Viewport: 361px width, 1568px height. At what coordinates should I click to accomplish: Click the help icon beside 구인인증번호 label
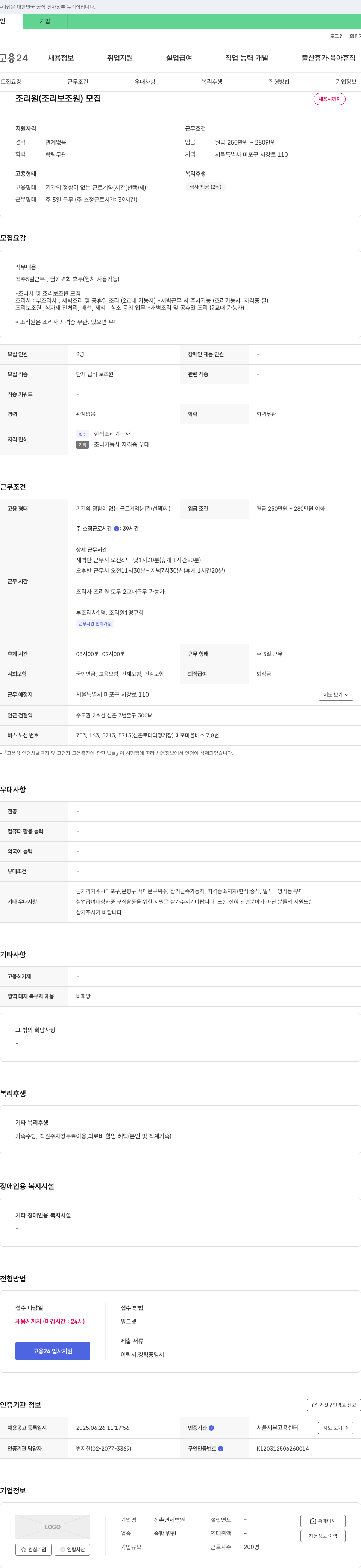[x=221, y=1448]
